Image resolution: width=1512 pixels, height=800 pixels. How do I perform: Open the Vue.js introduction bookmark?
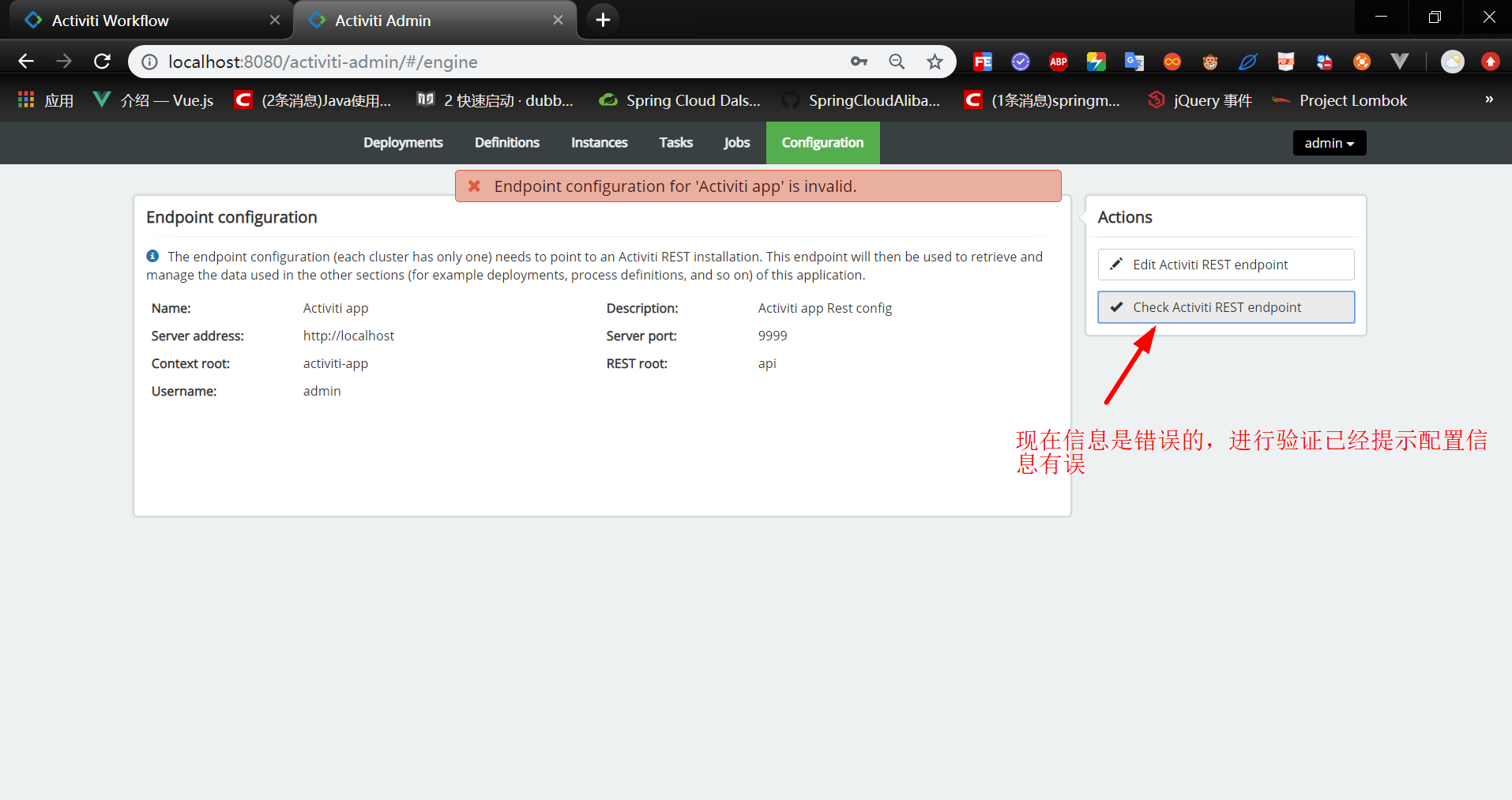(153, 100)
